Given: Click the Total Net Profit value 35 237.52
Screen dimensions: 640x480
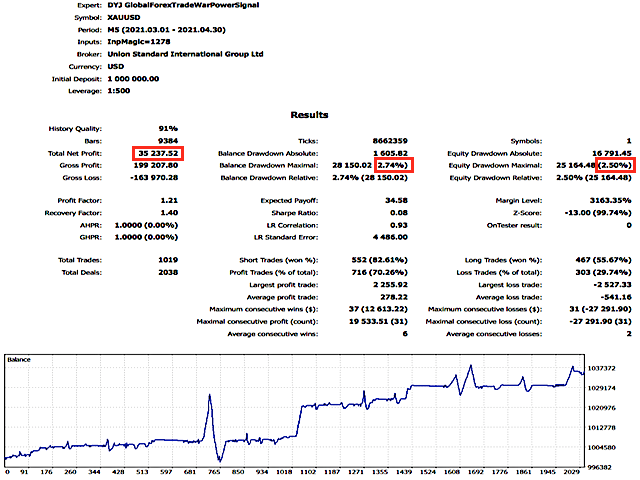Looking at the screenshot, I should coord(157,153).
